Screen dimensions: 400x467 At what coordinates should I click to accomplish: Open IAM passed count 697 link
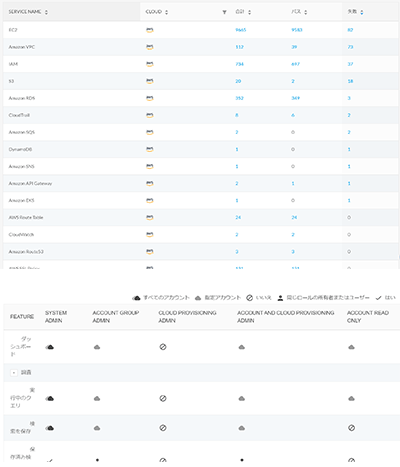[x=295, y=64]
